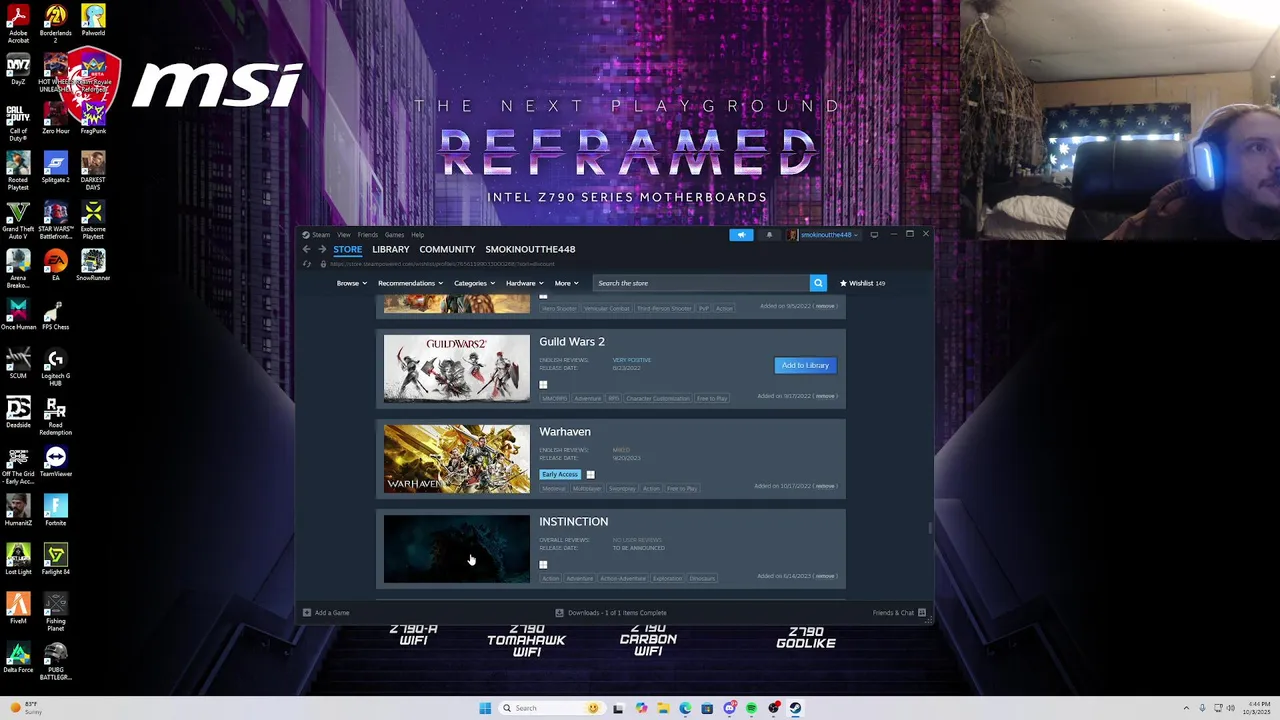Click the Search the store field
The image size is (1280, 720).
(701, 283)
